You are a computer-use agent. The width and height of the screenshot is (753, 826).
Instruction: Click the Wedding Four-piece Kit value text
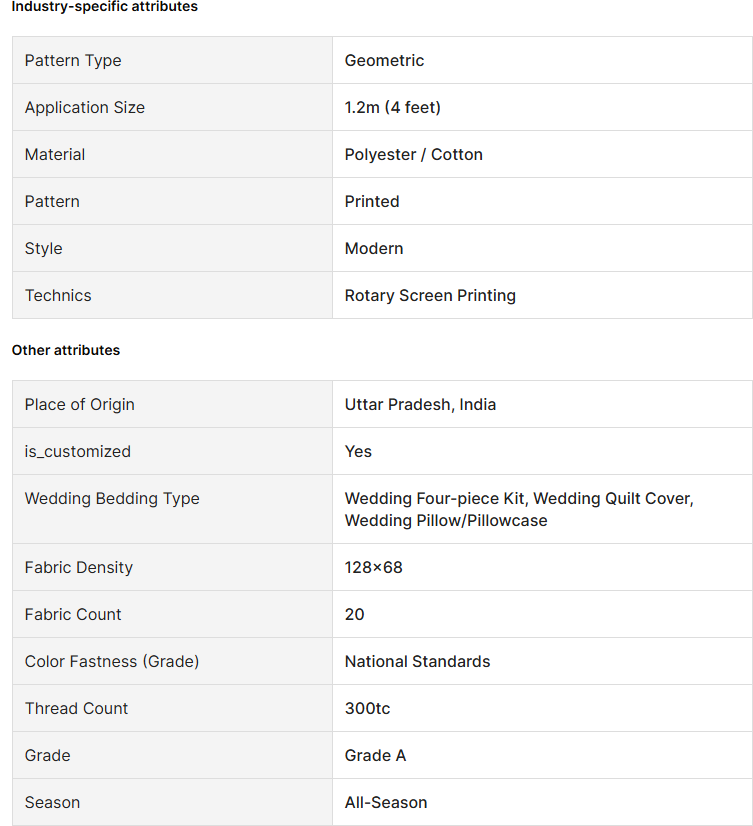[x=436, y=498]
